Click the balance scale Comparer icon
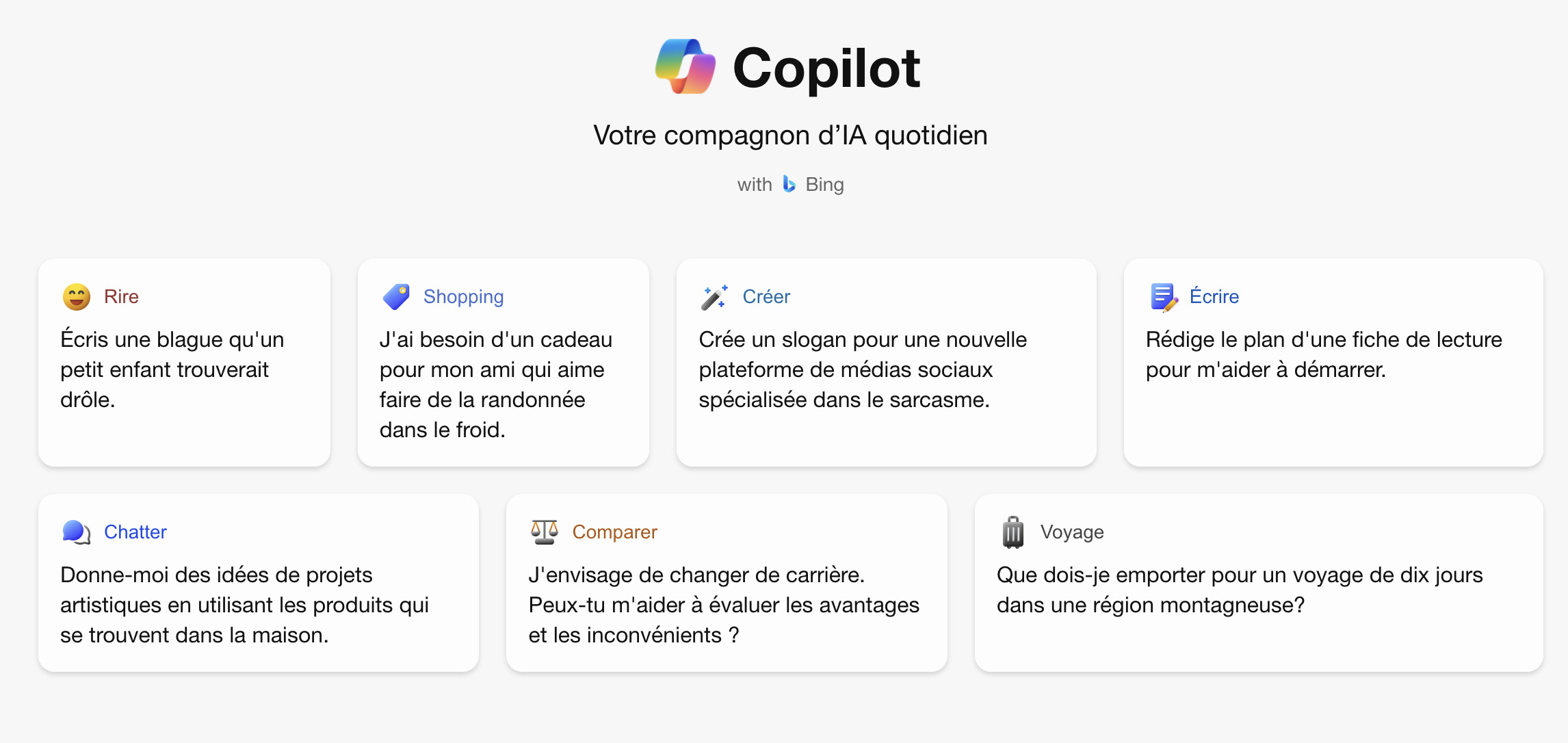This screenshot has height=743, width=1568. (x=545, y=532)
